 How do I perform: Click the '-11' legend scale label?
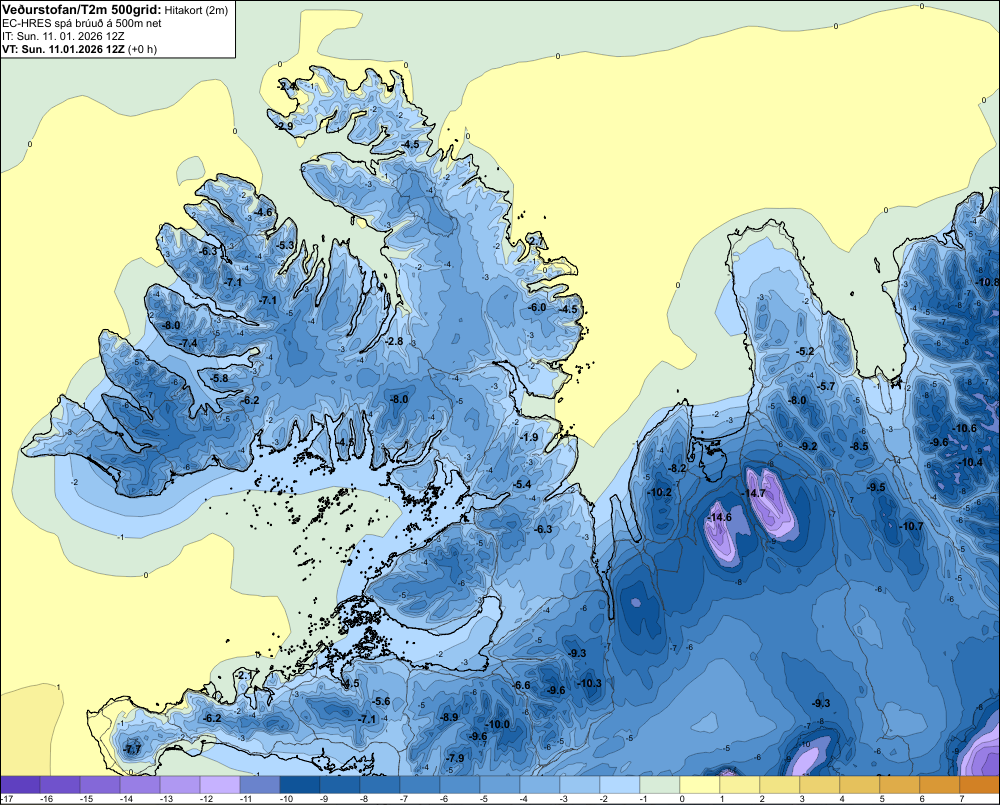point(246,799)
